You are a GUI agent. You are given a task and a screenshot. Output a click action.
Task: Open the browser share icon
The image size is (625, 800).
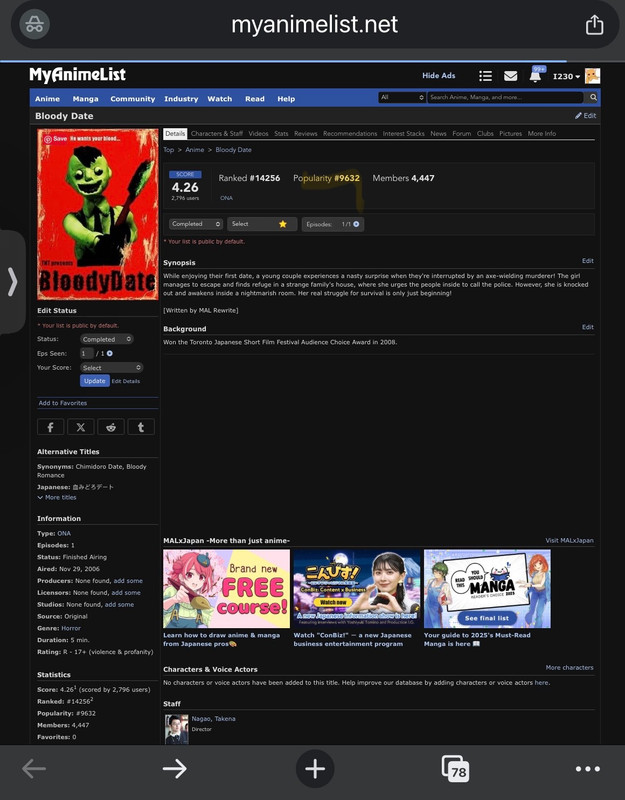(x=594, y=24)
